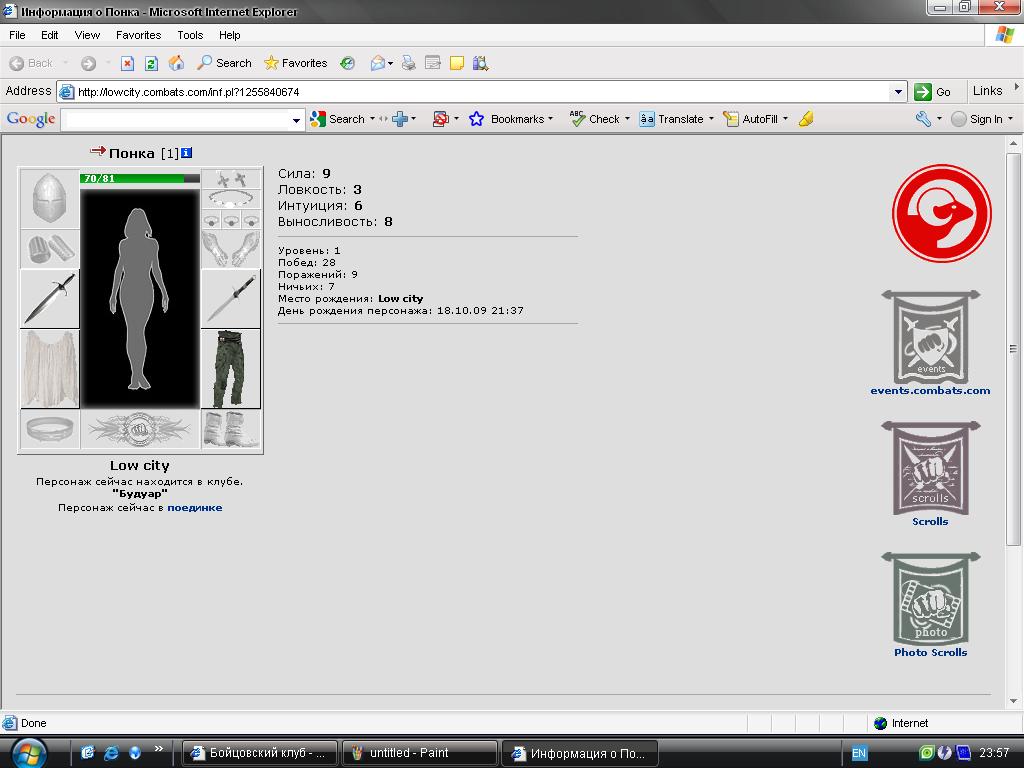1024x768 pixels.
Task: Expand the address bar dropdown
Action: click(898, 92)
